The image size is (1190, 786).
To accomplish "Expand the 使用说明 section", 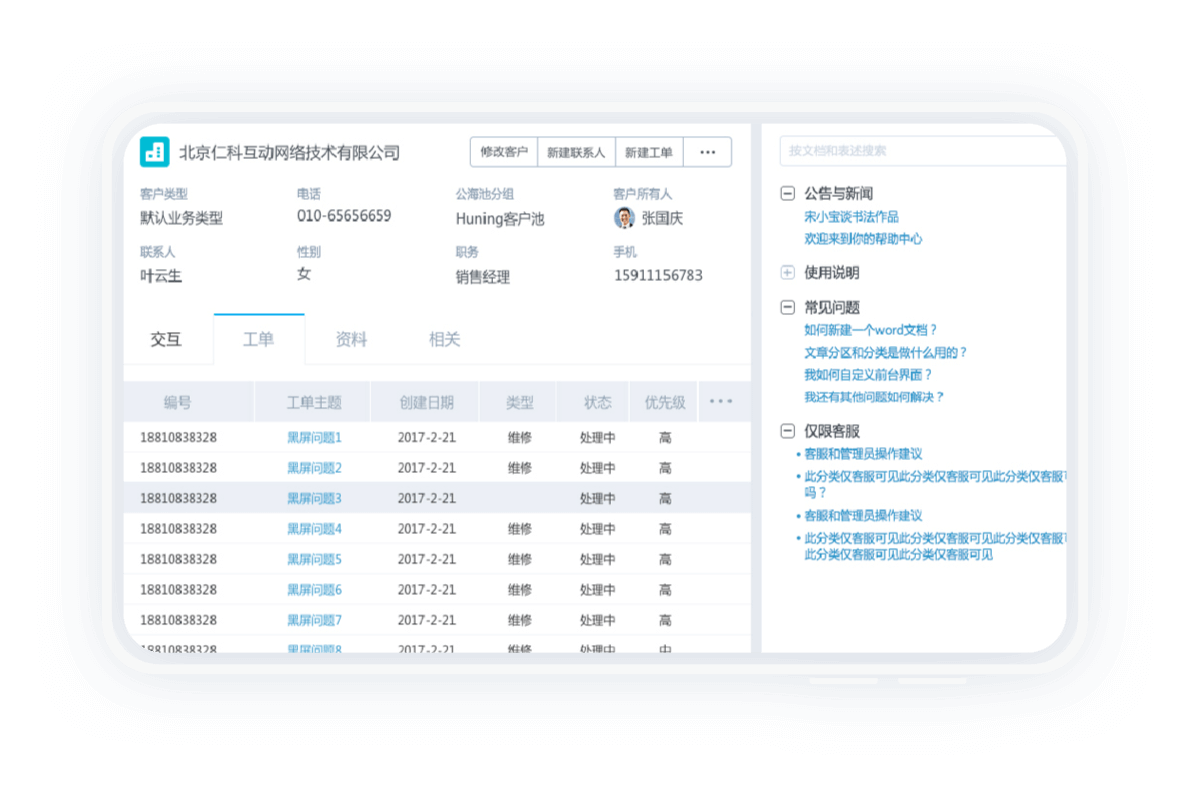I will coord(788,272).
